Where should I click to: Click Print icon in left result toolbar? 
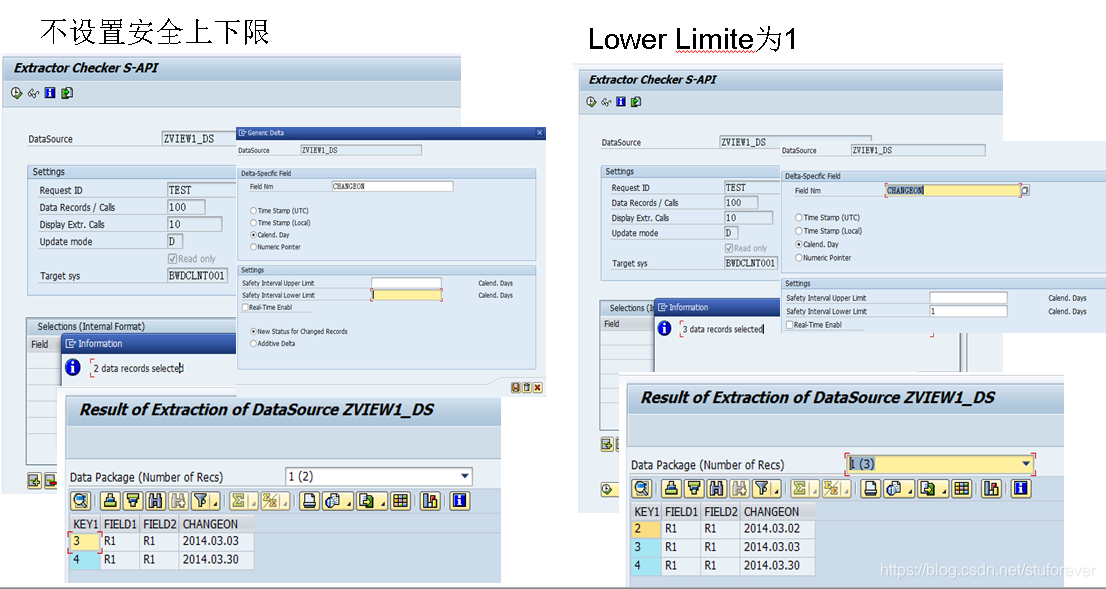tap(309, 501)
